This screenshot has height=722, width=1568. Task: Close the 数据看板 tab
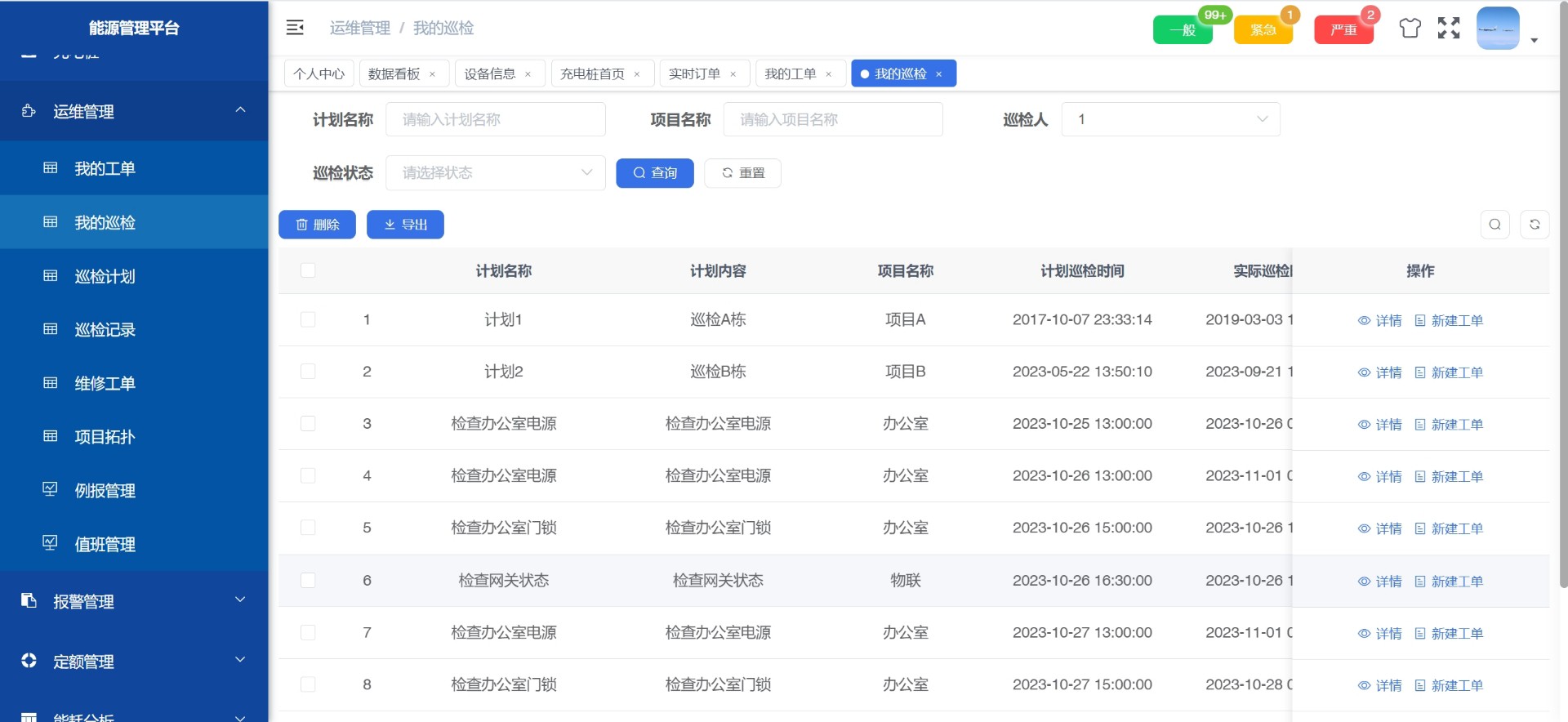pos(433,74)
